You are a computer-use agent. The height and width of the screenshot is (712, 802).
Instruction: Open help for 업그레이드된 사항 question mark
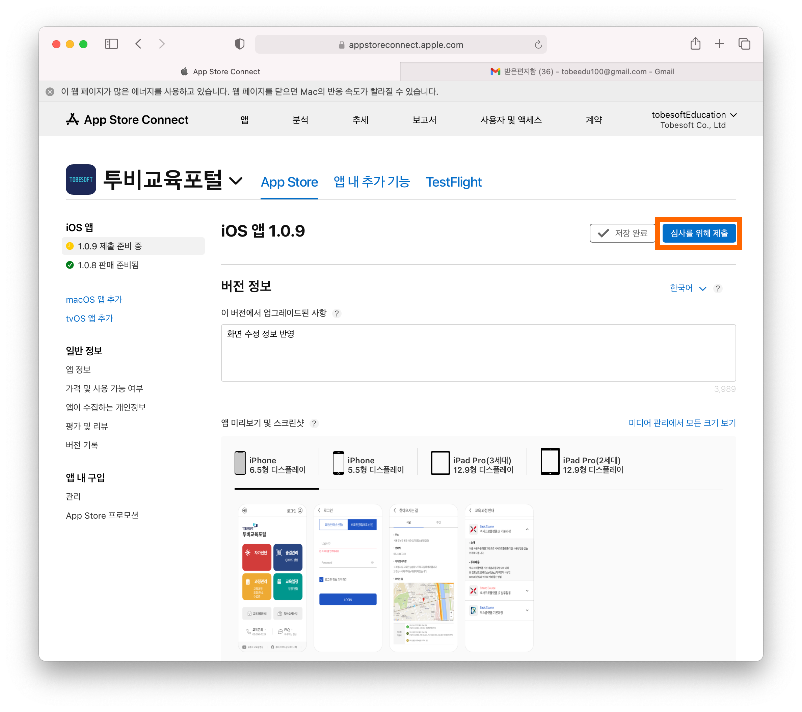point(337,314)
